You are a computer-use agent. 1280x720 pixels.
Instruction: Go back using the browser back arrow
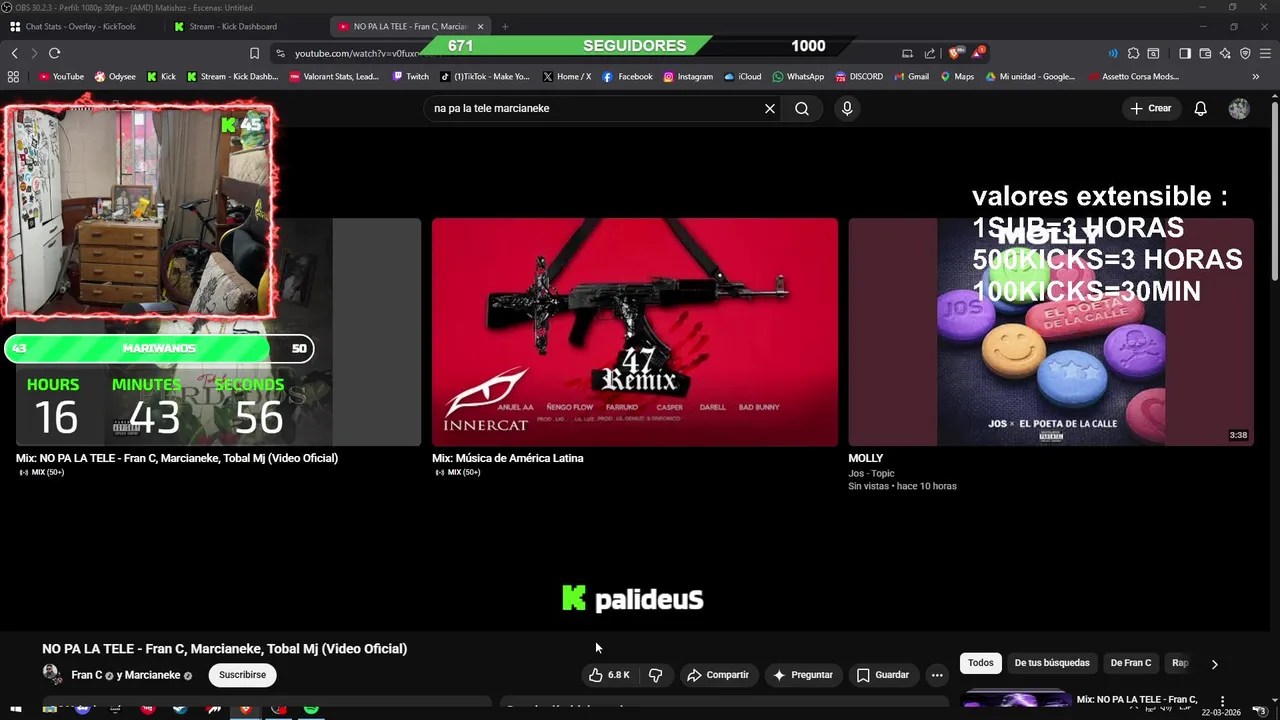[14, 53]
